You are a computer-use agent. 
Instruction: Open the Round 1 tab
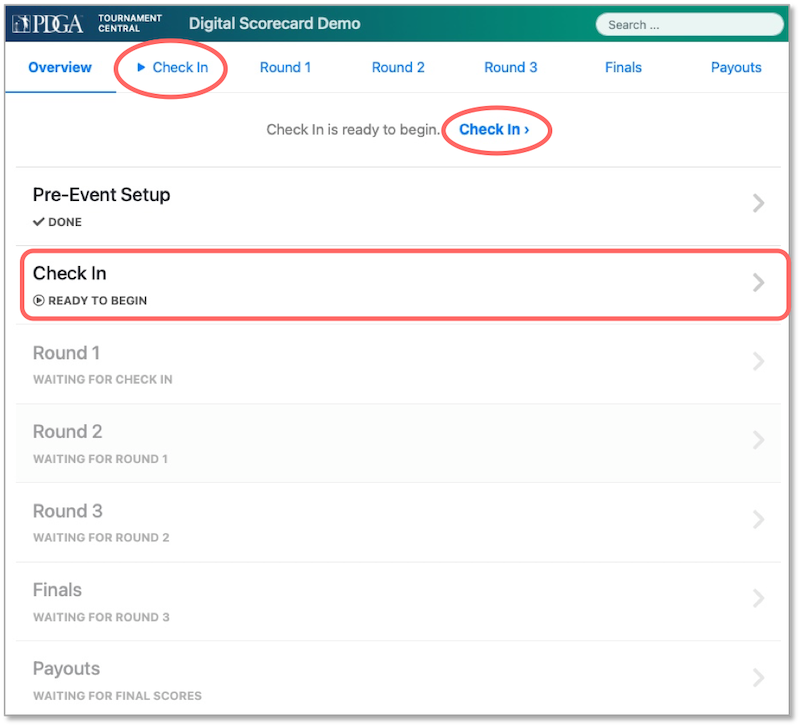click(x=285, y=67)
